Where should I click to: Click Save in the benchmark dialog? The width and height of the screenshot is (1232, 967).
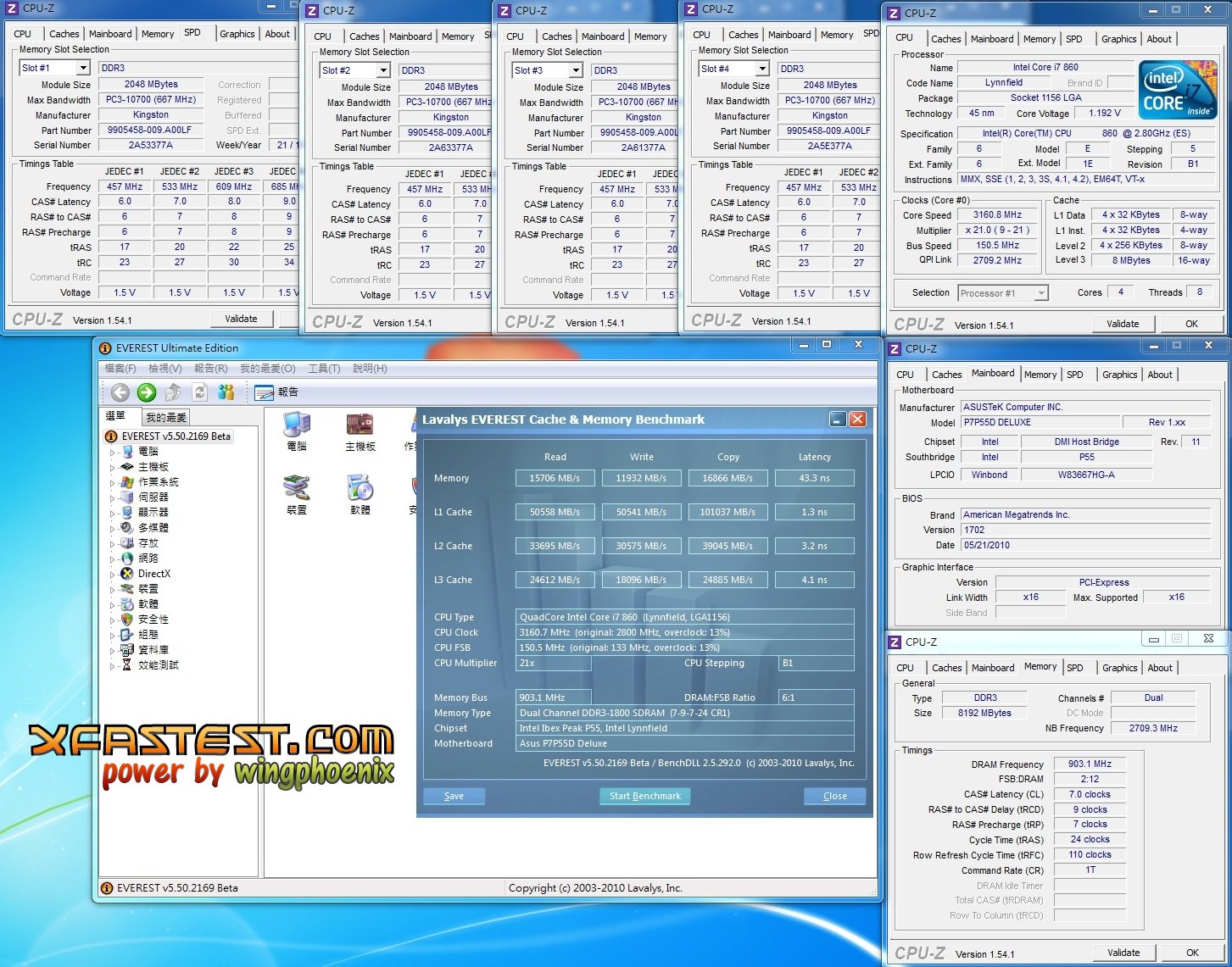coord(454,796)
